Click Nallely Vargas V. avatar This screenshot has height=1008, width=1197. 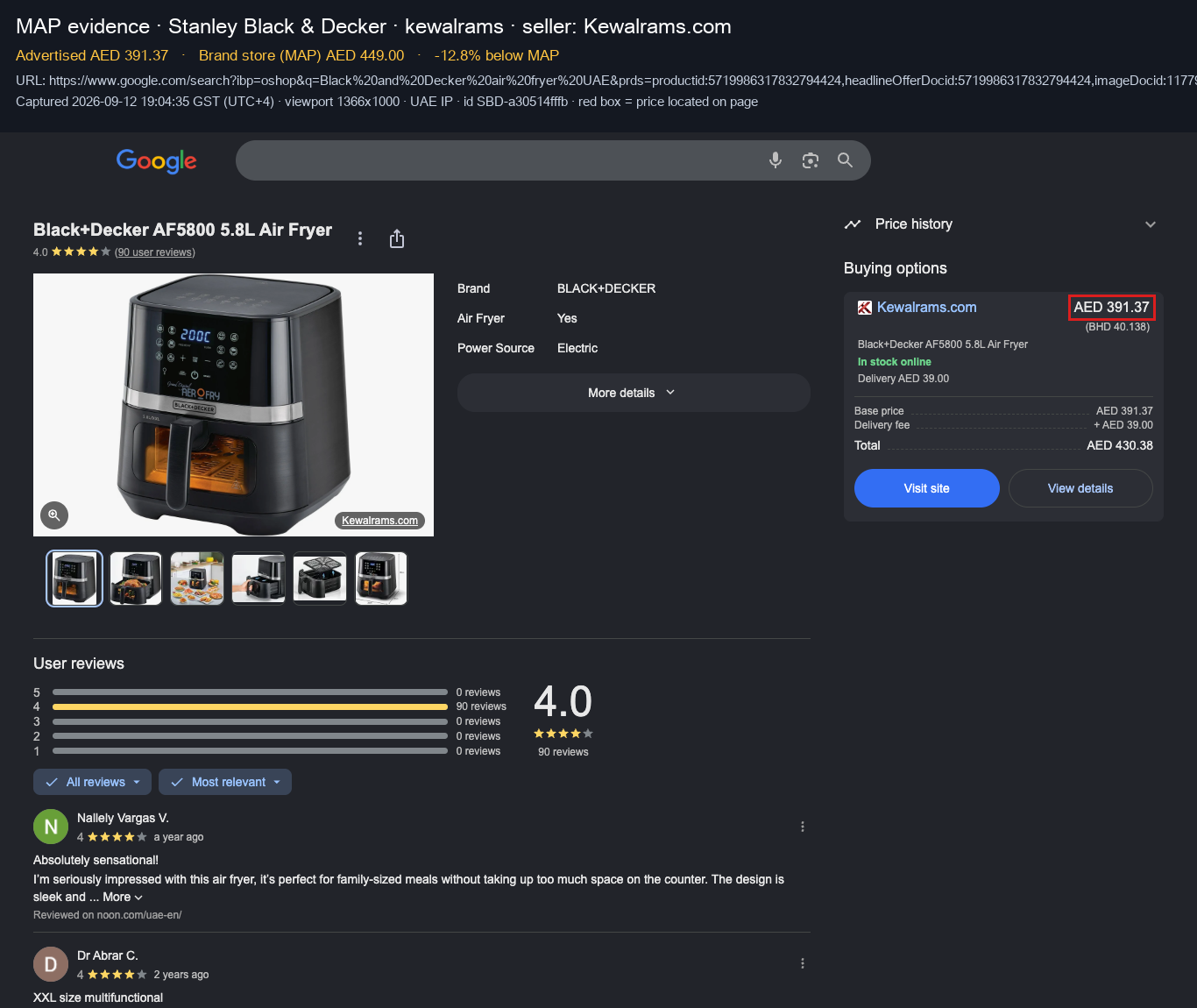(x=51, y=827)
